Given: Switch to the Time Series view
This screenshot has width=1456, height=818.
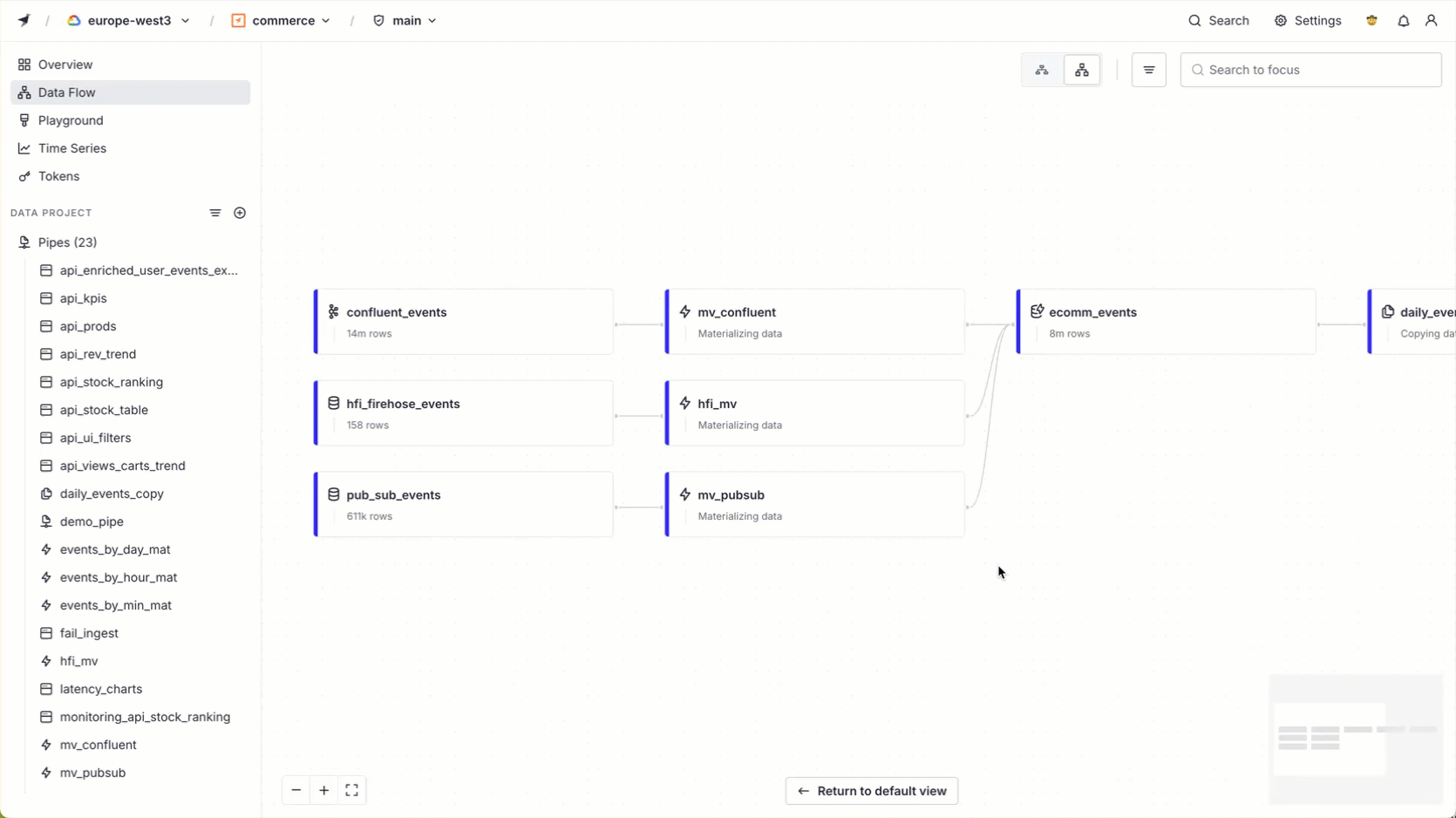Looking at the screenshot, I should point(72,148).
